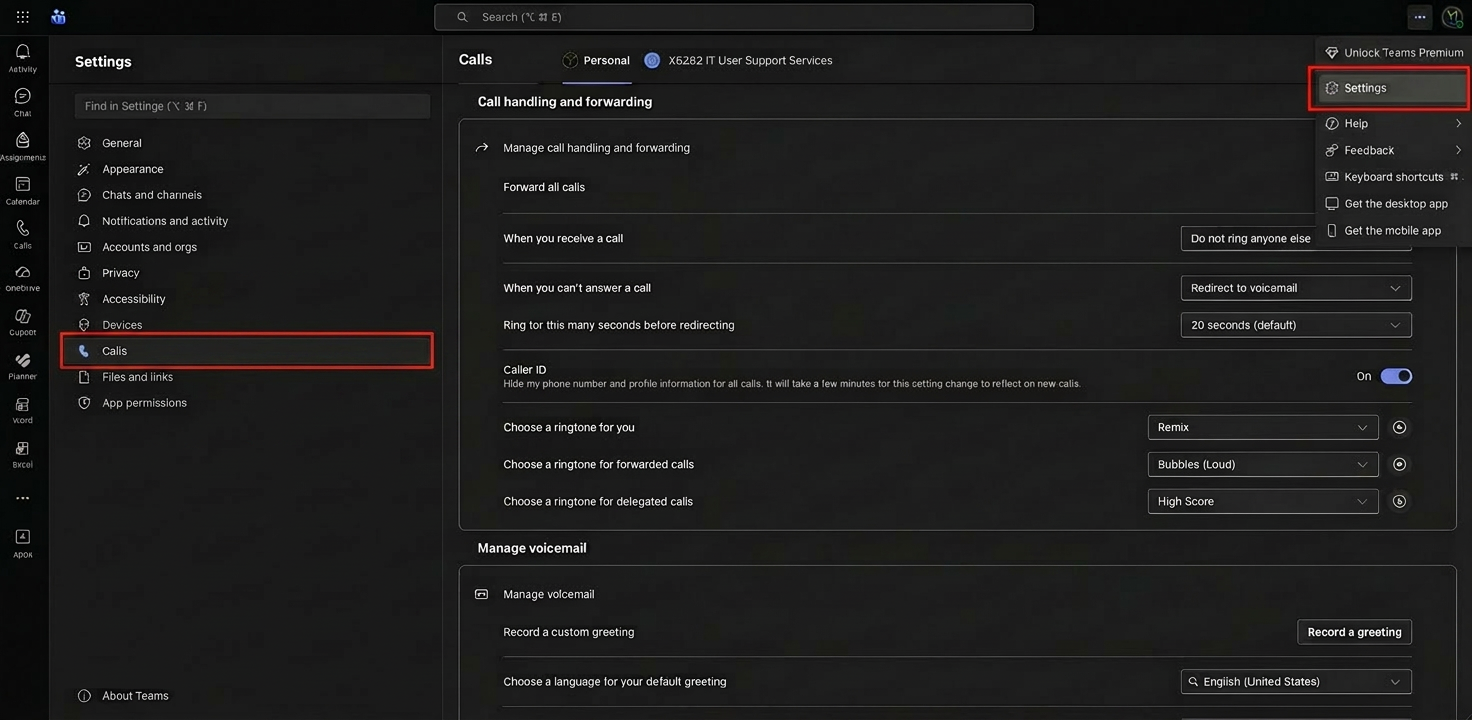The image size is (1472, 720).
Task: Open the English (United States) language dropdown
Action: (x=1296, y=682)
